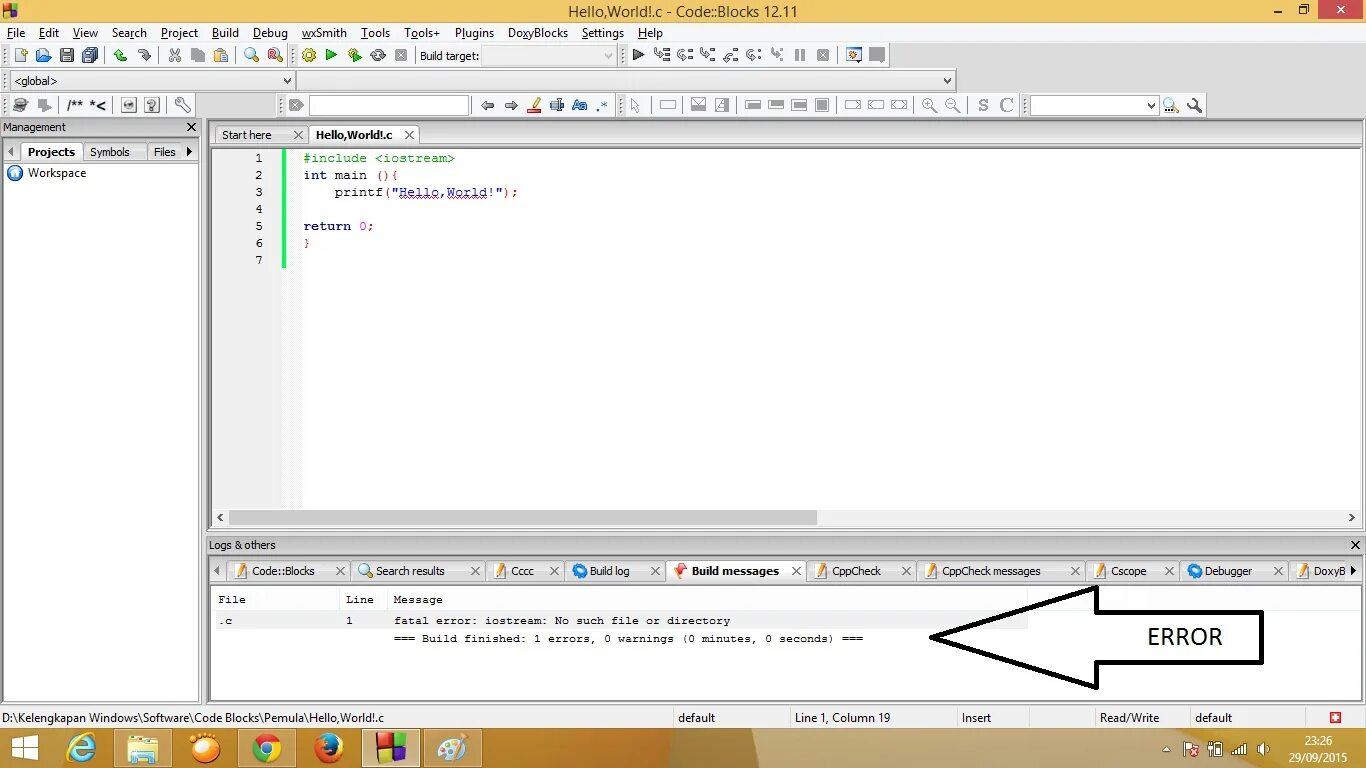Open the Settings menu
The width and height of the screenshot is (1366, 768).
[603, 33]
